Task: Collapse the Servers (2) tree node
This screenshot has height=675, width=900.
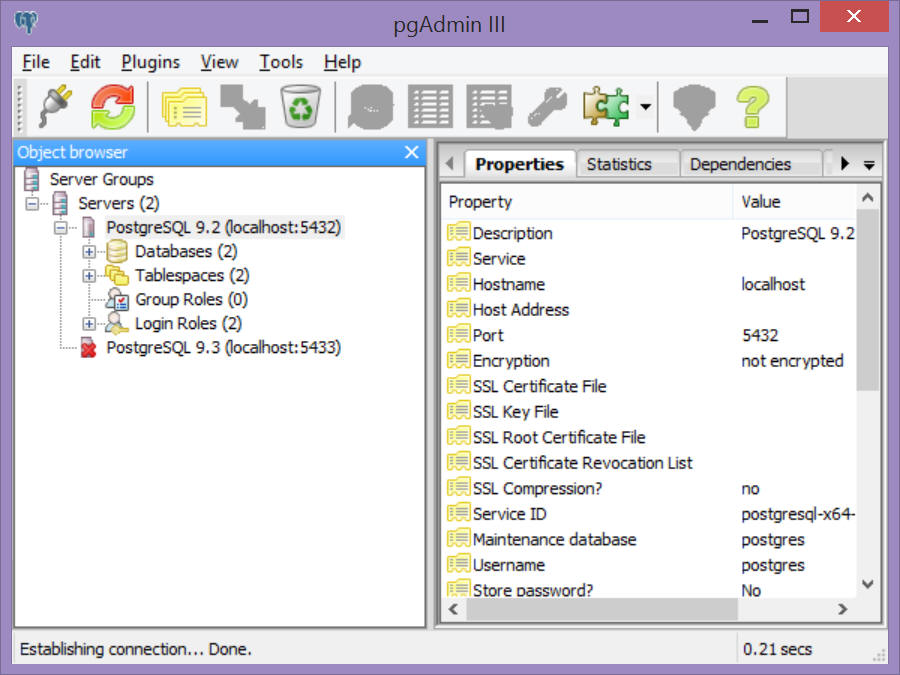Action: click(x=32, y=203)
